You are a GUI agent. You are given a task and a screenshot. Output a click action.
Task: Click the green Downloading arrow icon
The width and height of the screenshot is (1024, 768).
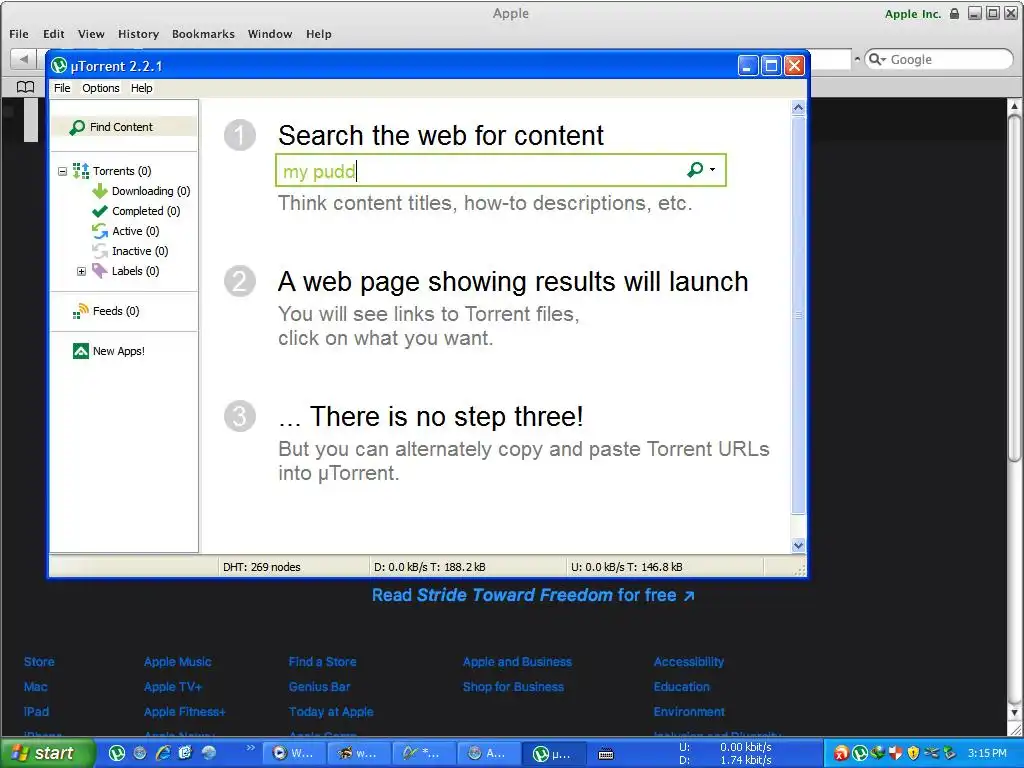(100, 191)
